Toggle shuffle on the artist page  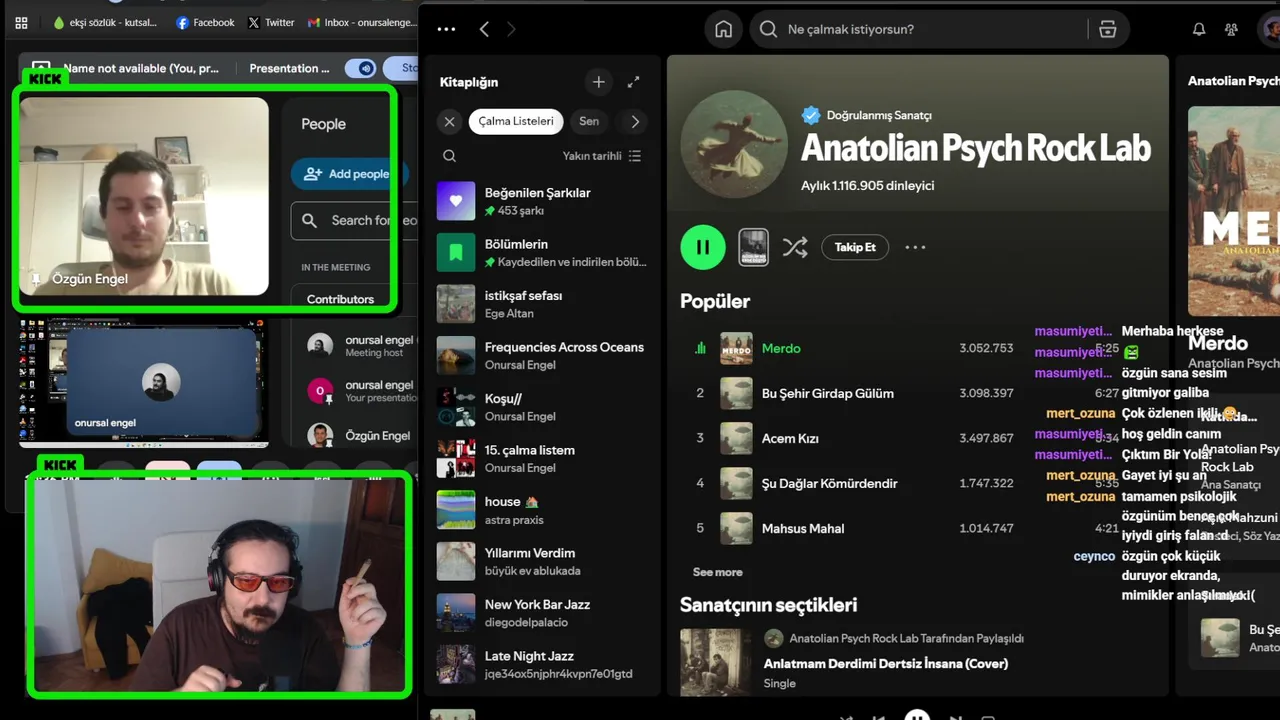[x=795, y=247]
